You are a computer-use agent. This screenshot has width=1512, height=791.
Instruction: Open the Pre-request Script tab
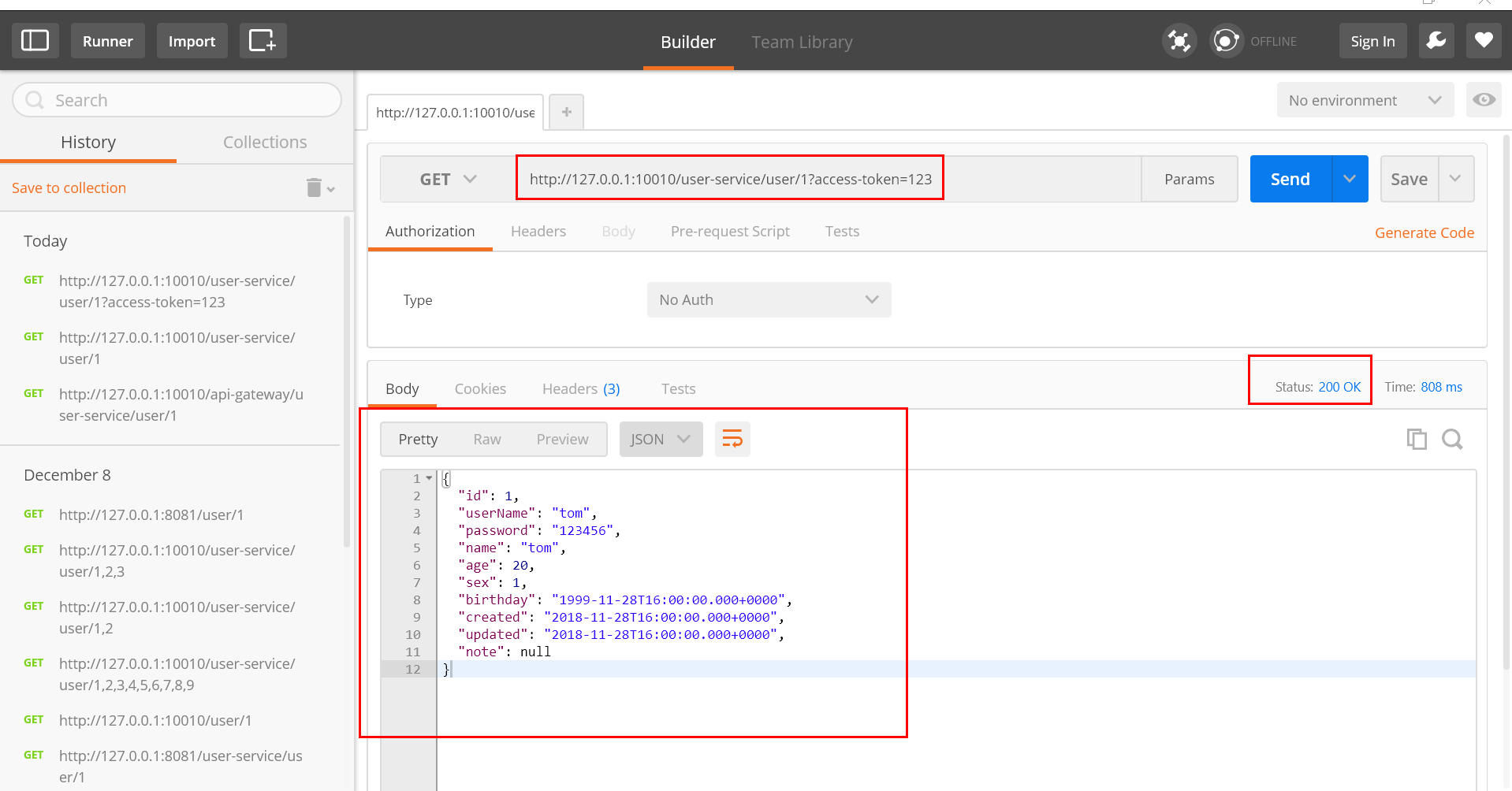[x=730, y=232]
